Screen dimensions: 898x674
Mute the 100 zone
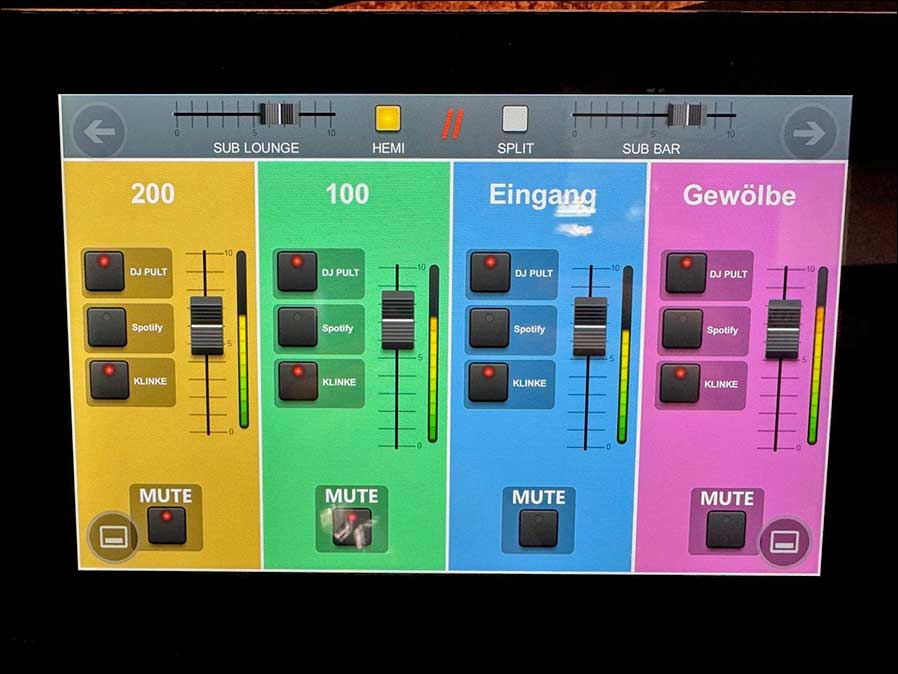352,527
